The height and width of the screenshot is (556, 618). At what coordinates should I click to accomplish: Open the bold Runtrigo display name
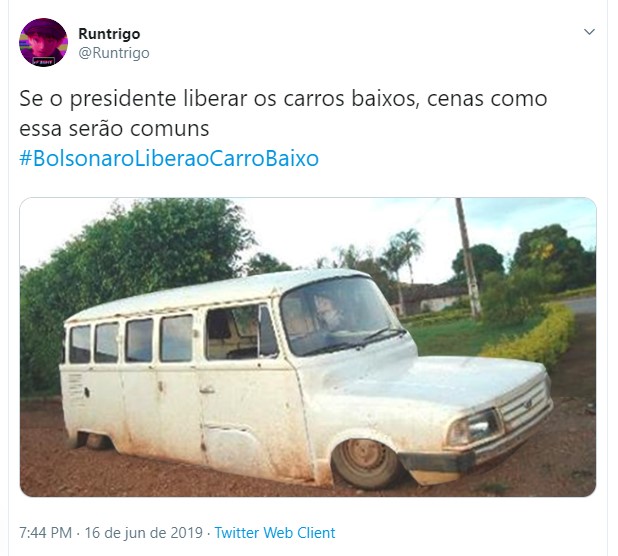(x=109, y=34)
